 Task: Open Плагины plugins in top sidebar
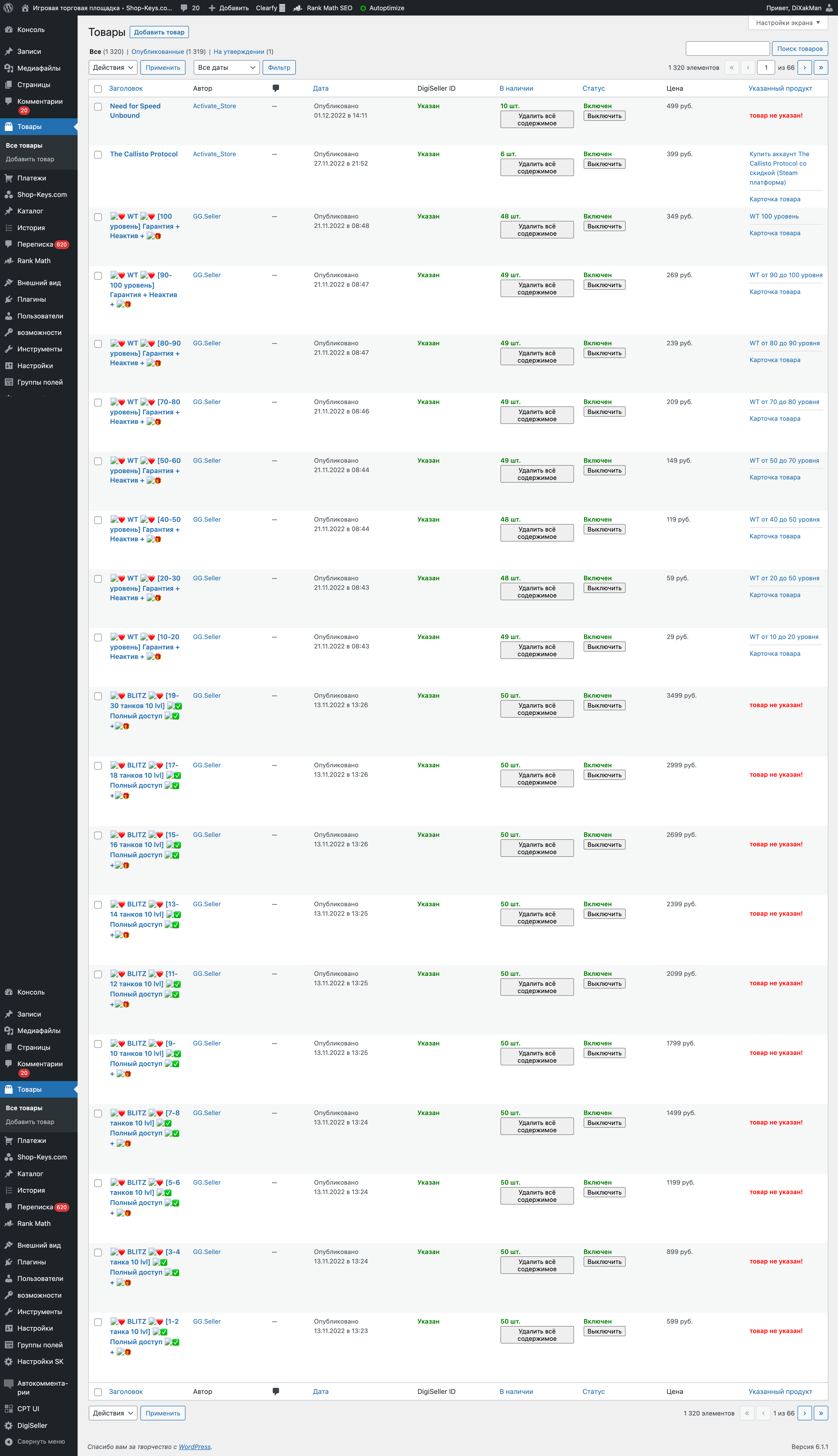click(x=39, y=299)
